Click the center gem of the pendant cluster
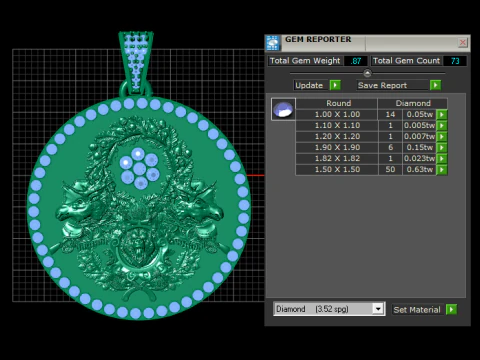This screenshot has height=360, width=480. (139, 169)
